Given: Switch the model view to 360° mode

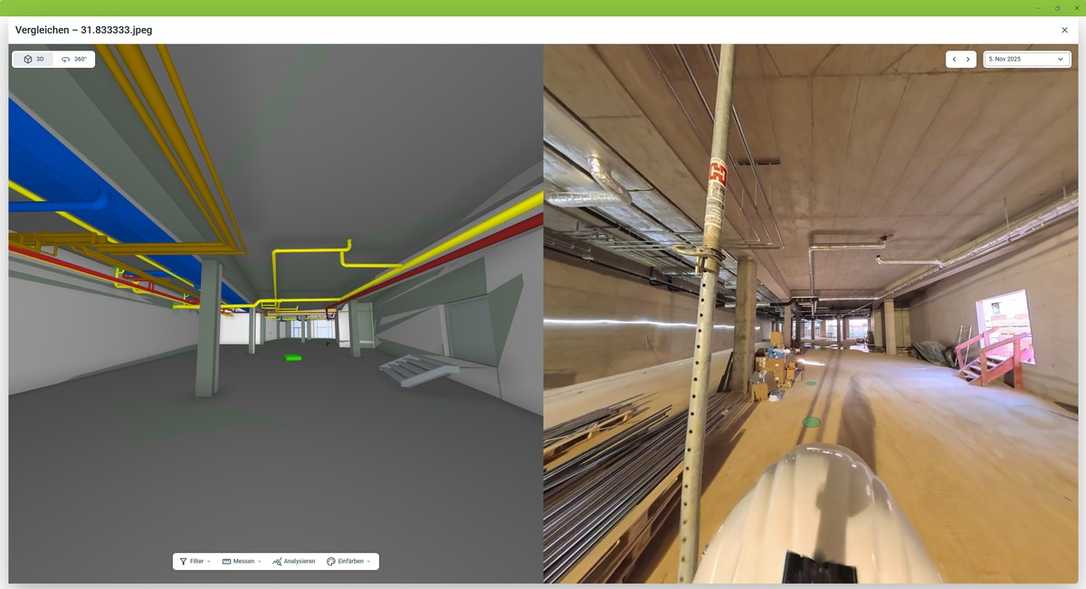Looking at the screenshot, I should click(73, 59).
